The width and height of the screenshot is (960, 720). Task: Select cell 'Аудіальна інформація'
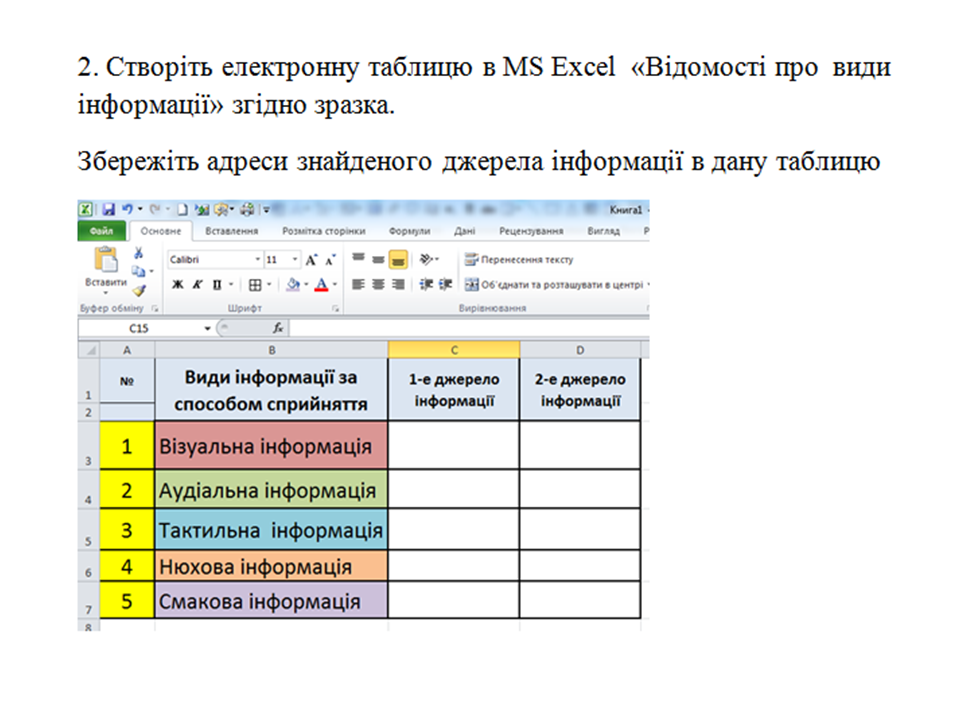click(271, 489)
